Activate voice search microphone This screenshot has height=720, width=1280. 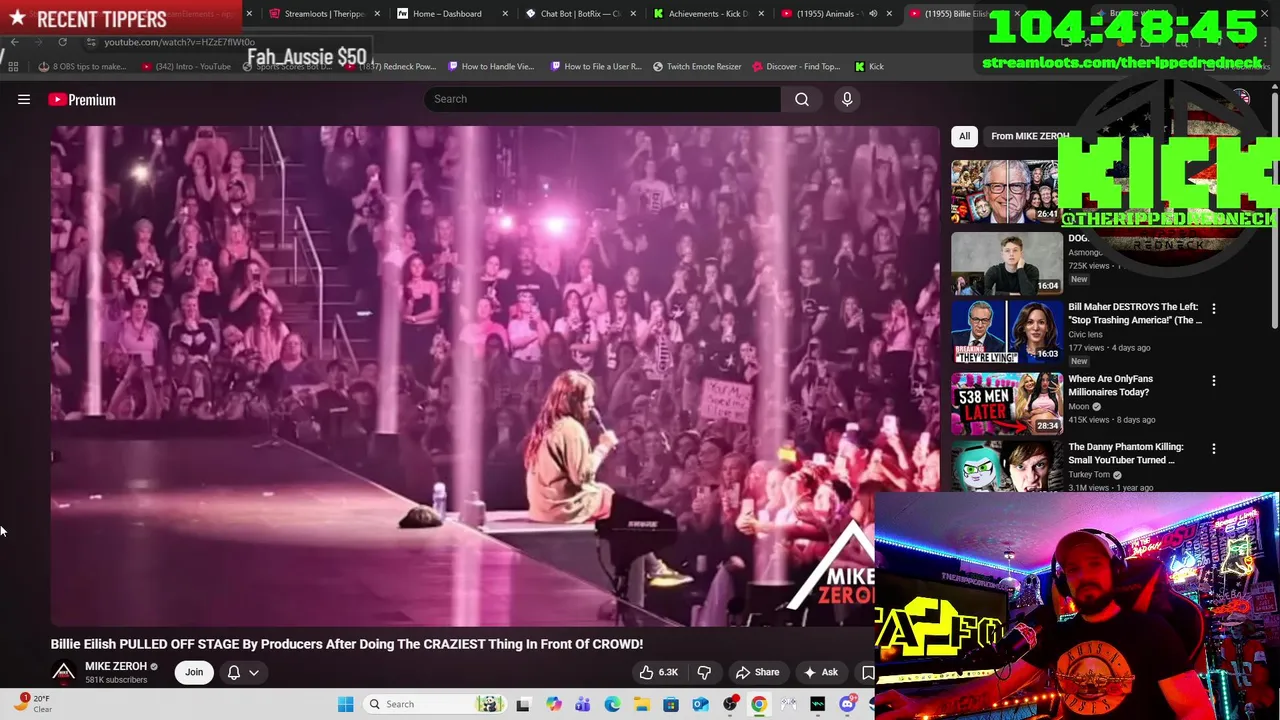(x=847, y=99)
